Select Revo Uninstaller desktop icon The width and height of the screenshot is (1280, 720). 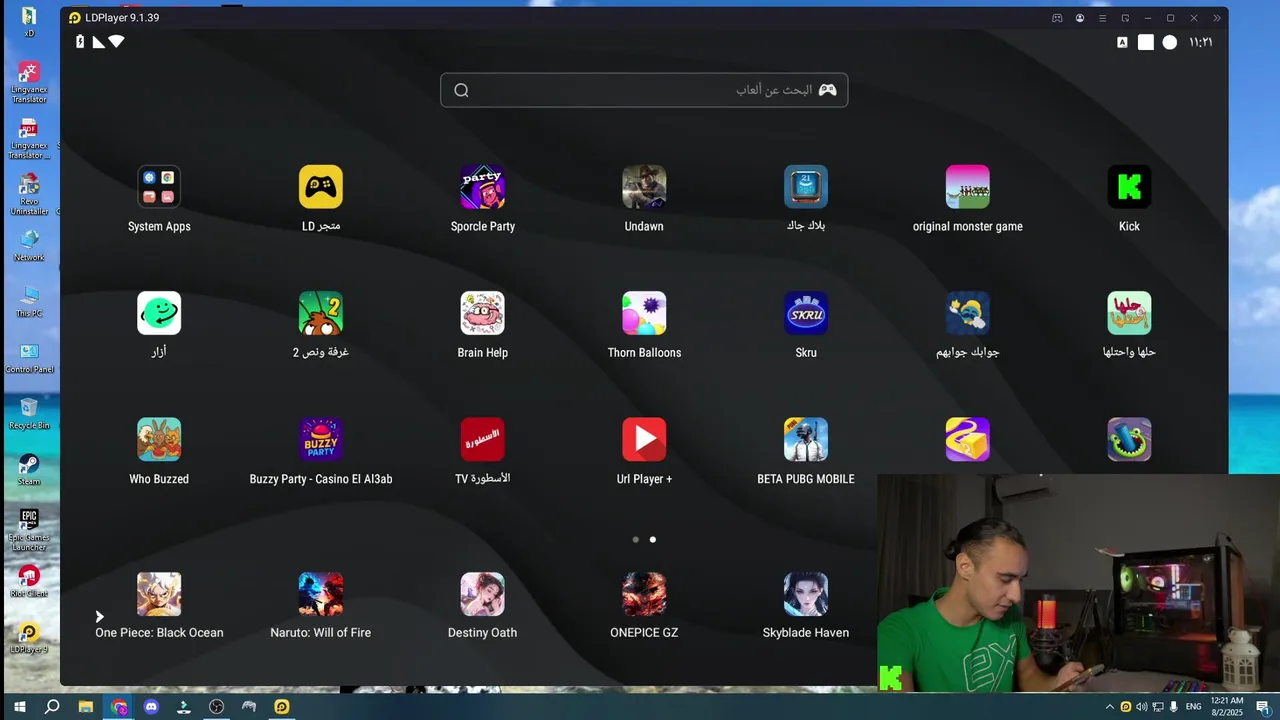click(29, 193)
